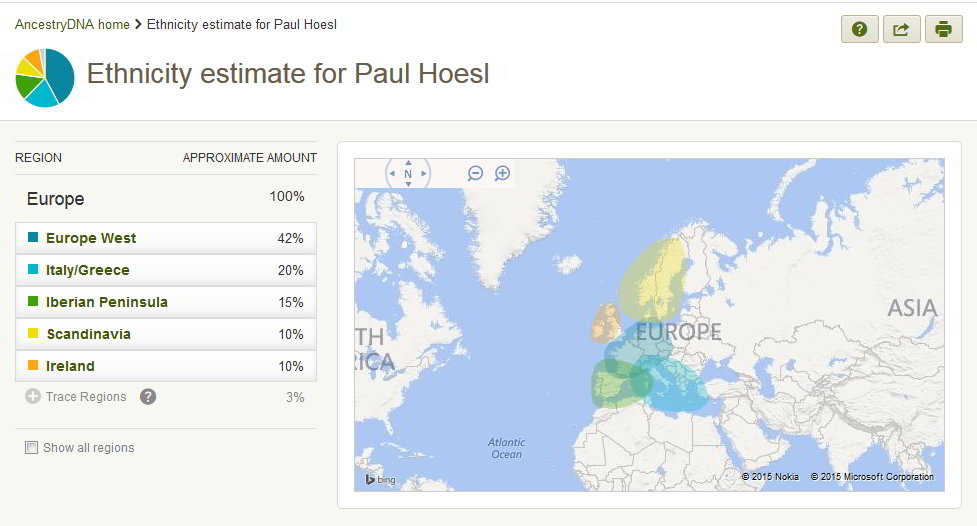Enable the Show all regions checkbox
Screen dimensions: 977x526
[31, 447]
